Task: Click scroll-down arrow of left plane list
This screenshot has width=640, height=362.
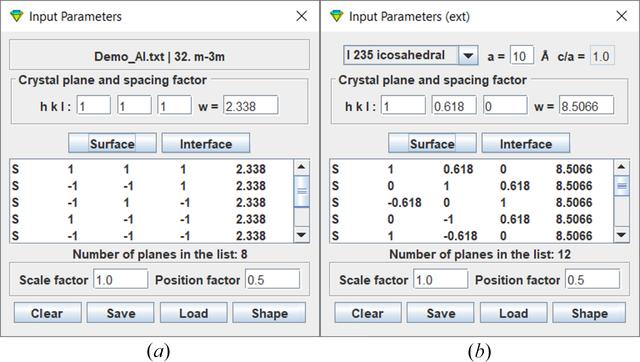Action: [x=301, y=235]
